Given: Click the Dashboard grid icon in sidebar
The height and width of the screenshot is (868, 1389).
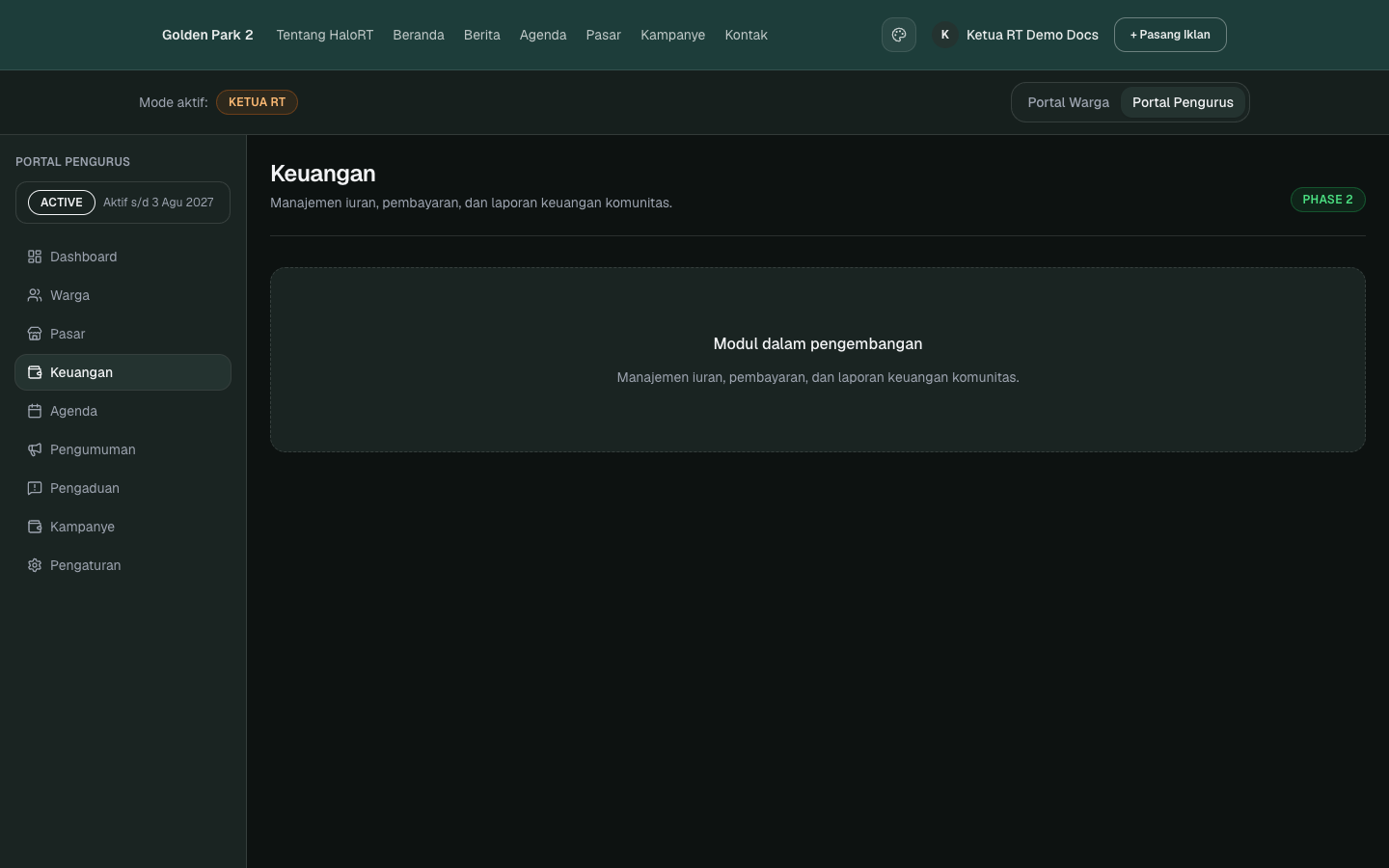Looking at the screenshot, I should pos(35,257).
